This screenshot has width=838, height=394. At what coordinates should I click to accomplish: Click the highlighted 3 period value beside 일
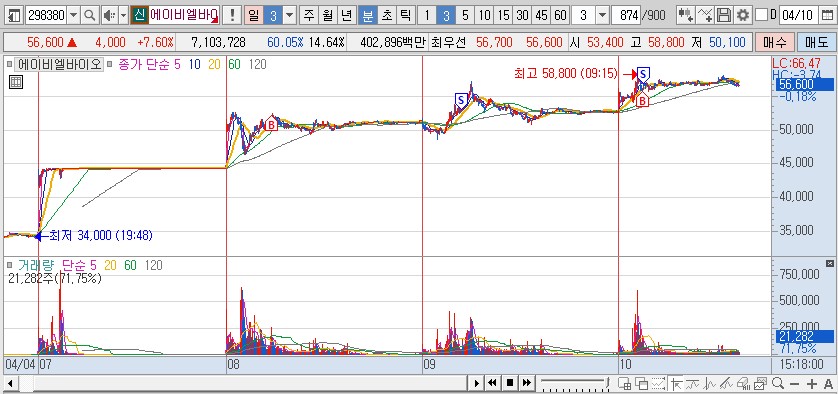(x=273, y=15)
